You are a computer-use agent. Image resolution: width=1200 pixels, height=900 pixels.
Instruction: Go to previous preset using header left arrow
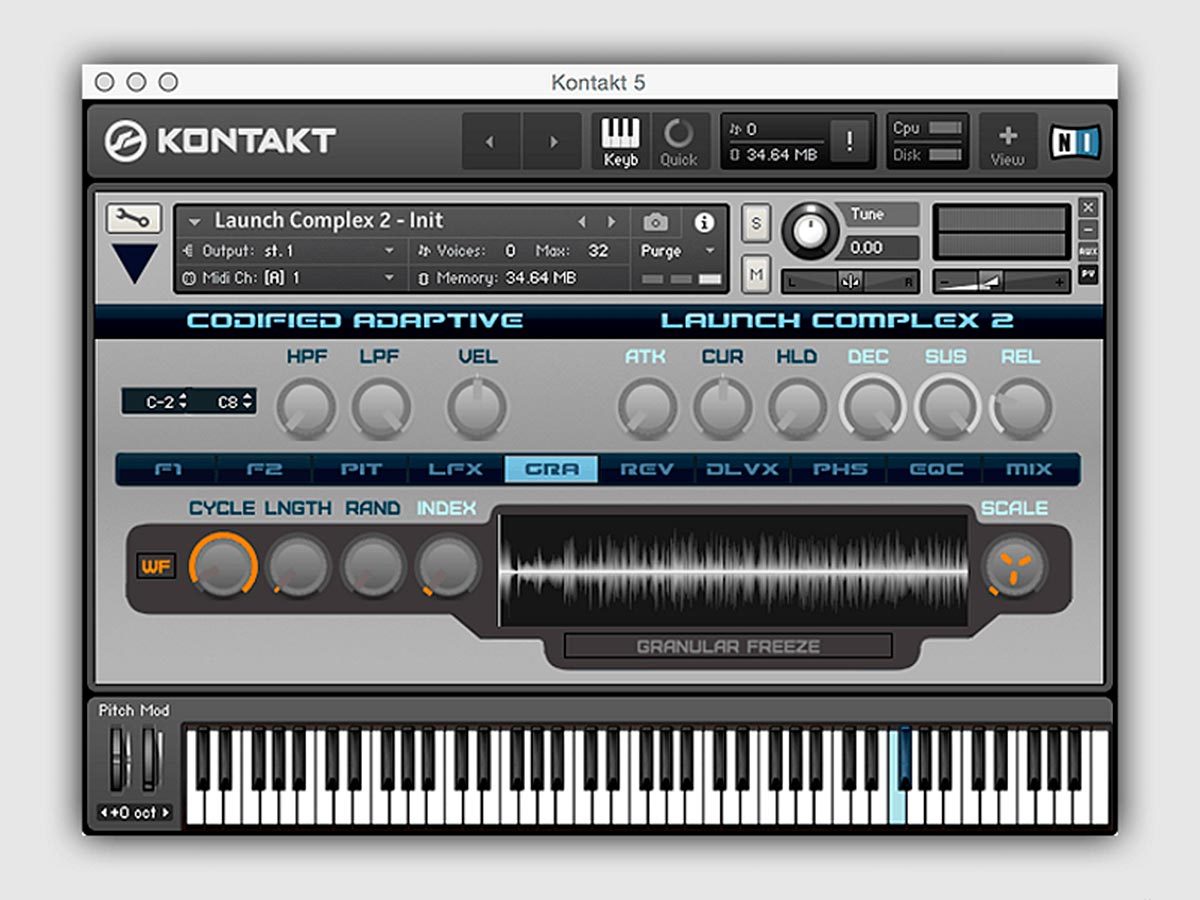tap(491, 142)
